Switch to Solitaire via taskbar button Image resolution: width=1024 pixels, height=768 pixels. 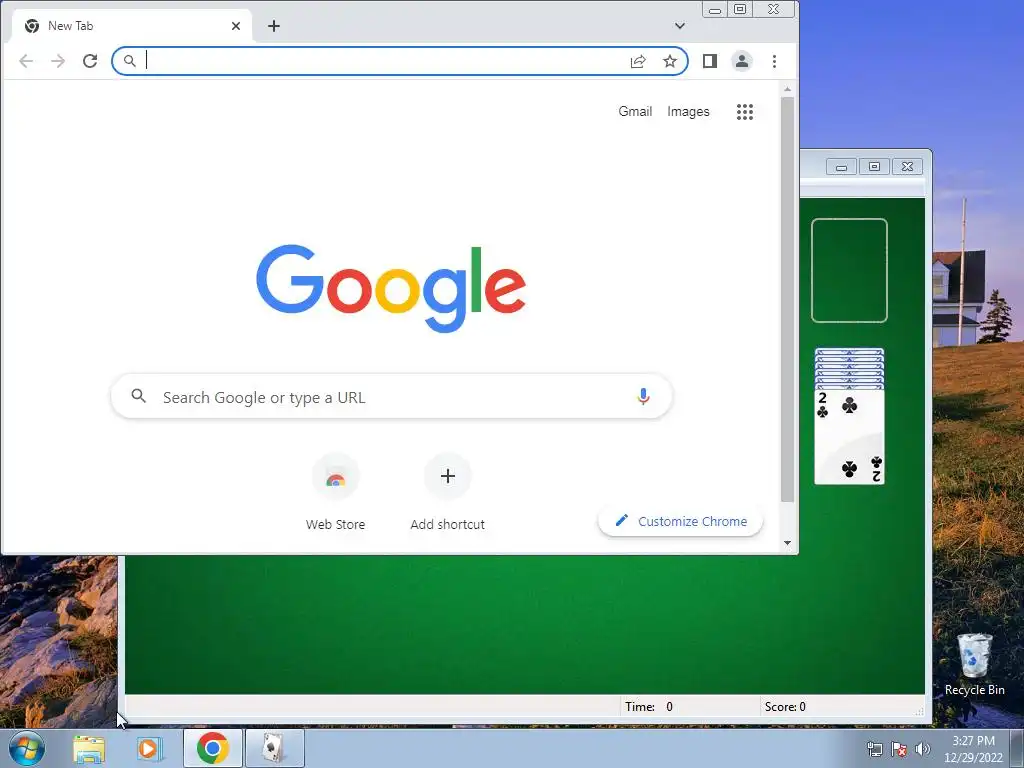(x=274, y=748)
